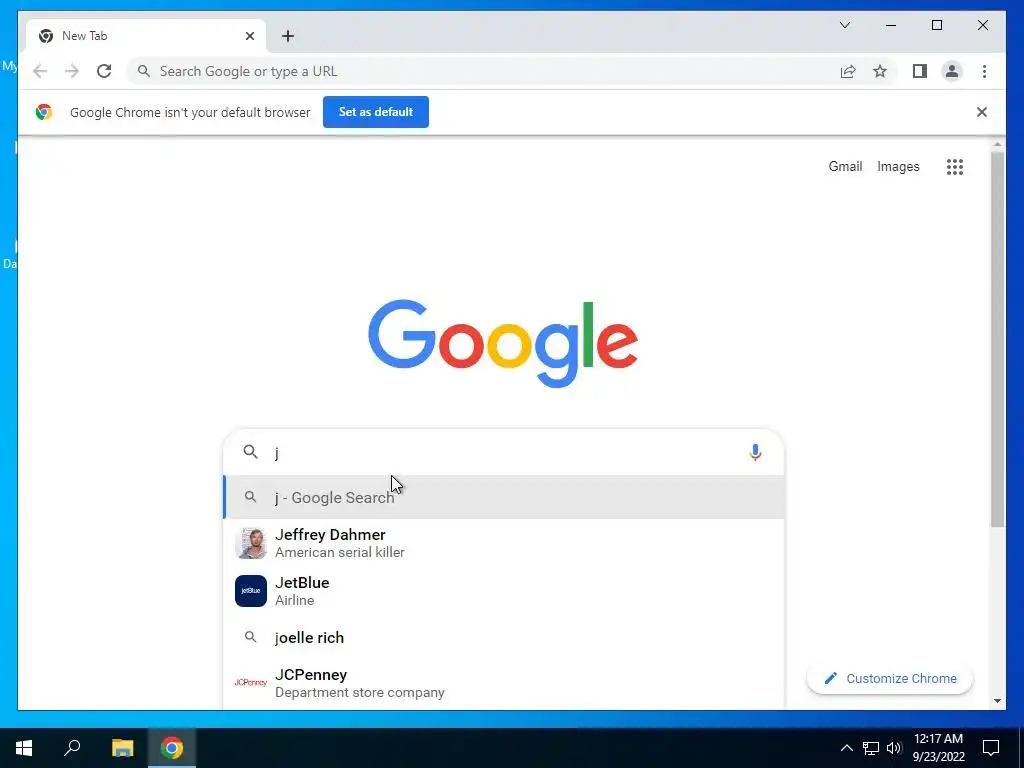Click the scrollbar down arrow
The image size is (1024, 768).
pos(997,701)
